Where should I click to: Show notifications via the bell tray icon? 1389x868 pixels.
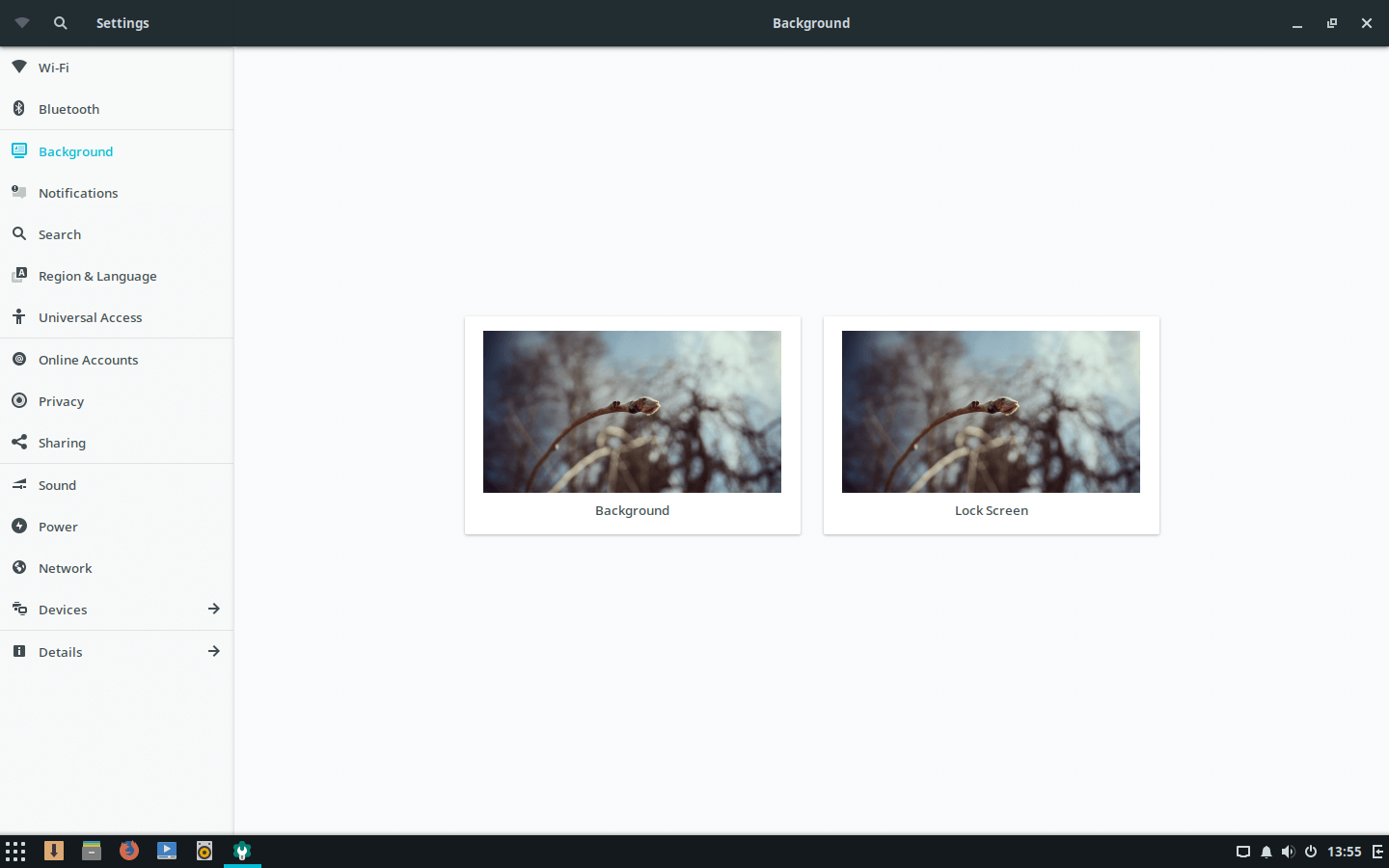pos(1266,852)
